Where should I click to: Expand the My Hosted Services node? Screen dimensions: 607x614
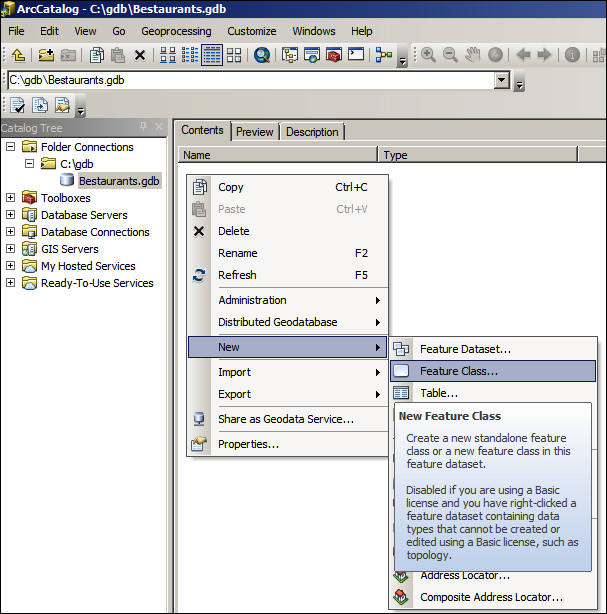point(11,266)
